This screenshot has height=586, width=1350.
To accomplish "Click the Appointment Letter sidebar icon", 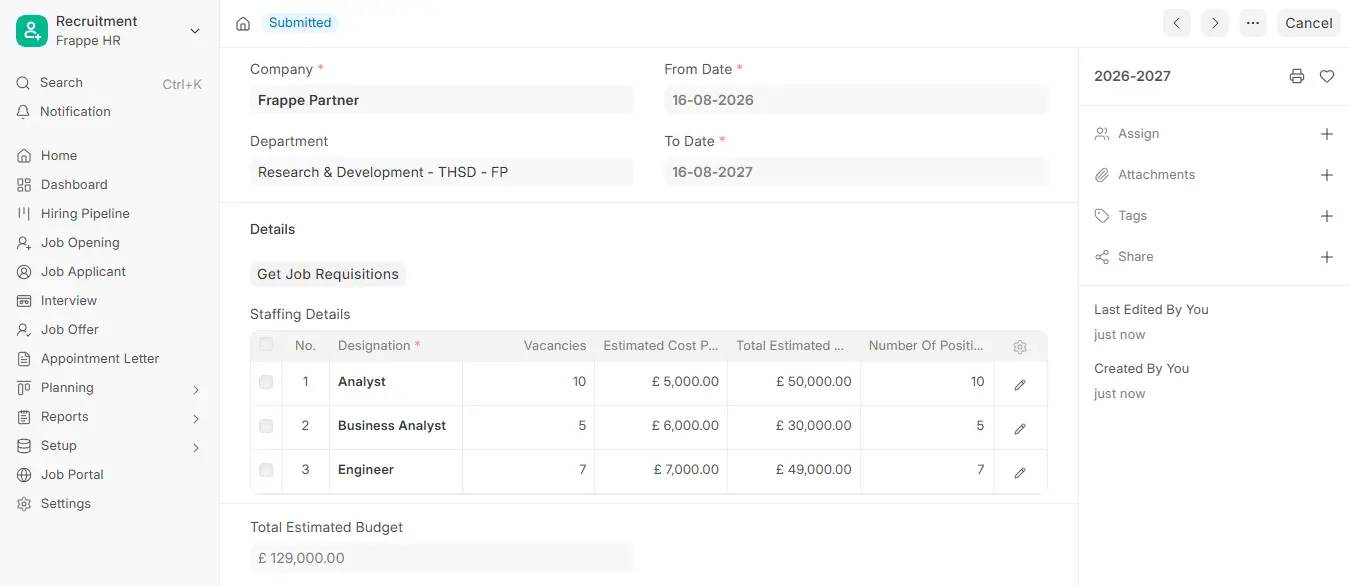I will pyautogui.click(x=24, y=359).
